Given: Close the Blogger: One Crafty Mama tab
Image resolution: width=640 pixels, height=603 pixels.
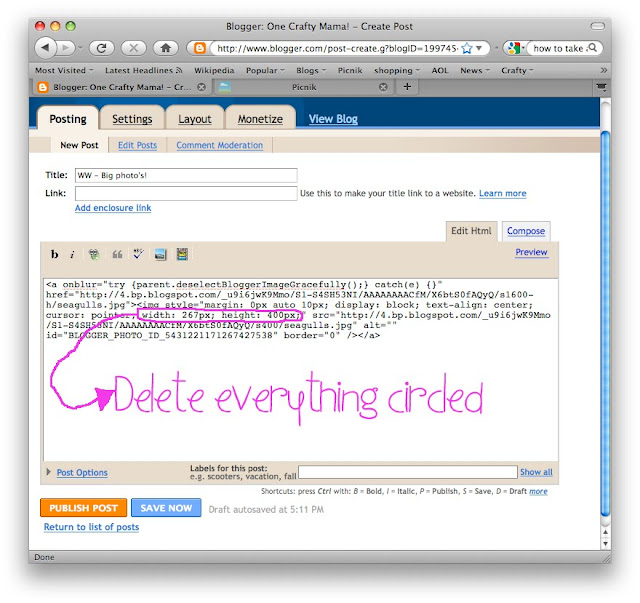Looking at the screenshot, I should [x=201, y=87].
